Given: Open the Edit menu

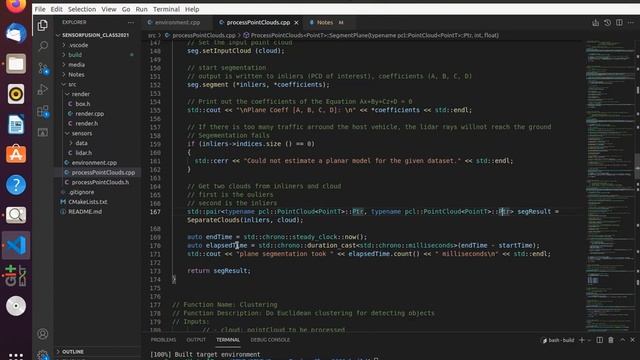Looking at the screenshot, I should [x=56, y=9].
